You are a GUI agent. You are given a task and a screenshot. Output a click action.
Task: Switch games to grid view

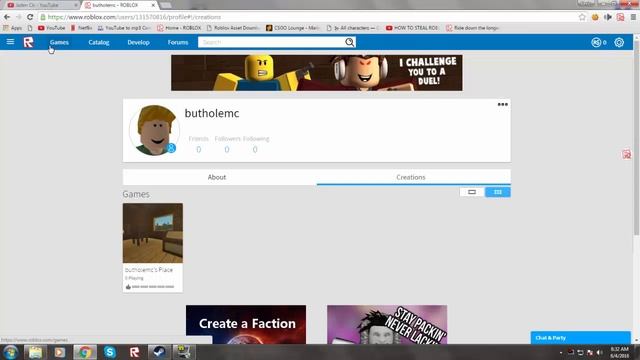(x=498, y=192)
